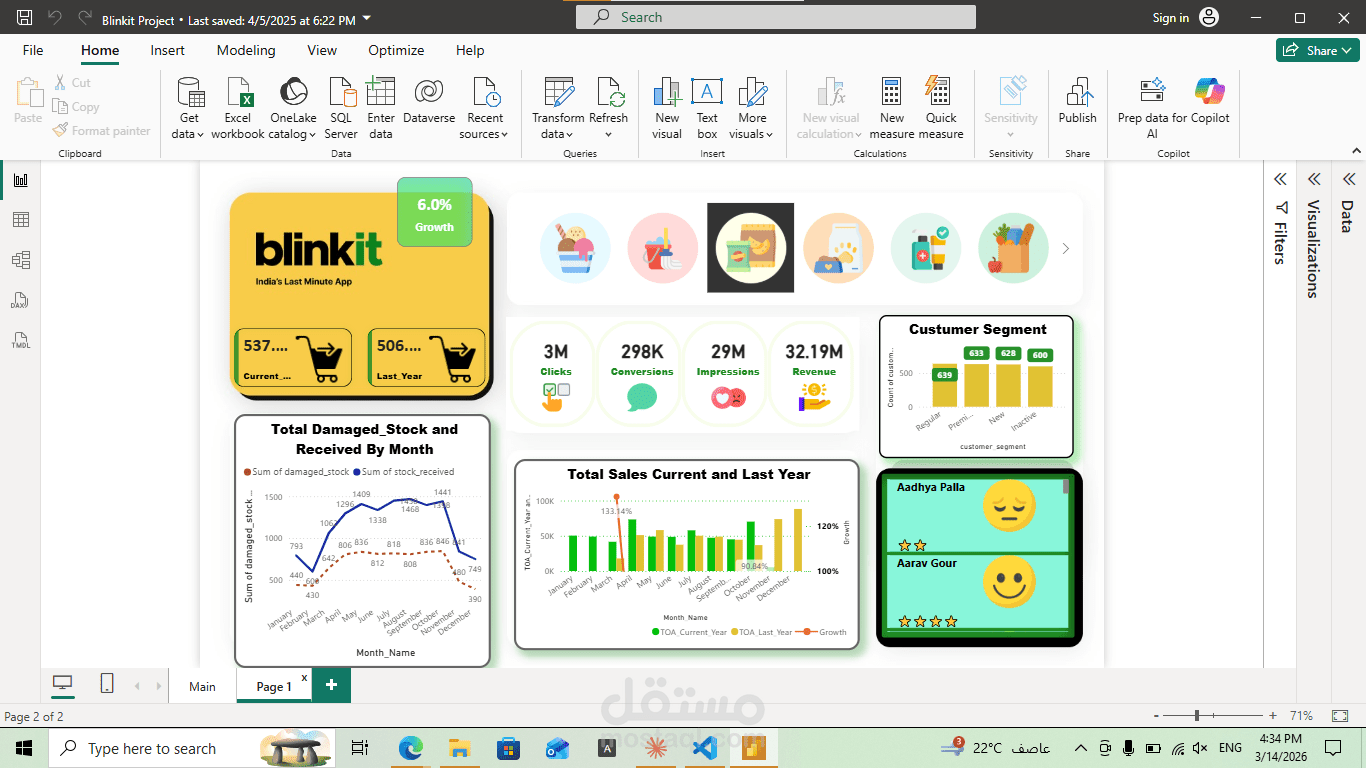1366x768 pixels.
Task: Select the pet care category icon
Action: [x=838, y=248]
